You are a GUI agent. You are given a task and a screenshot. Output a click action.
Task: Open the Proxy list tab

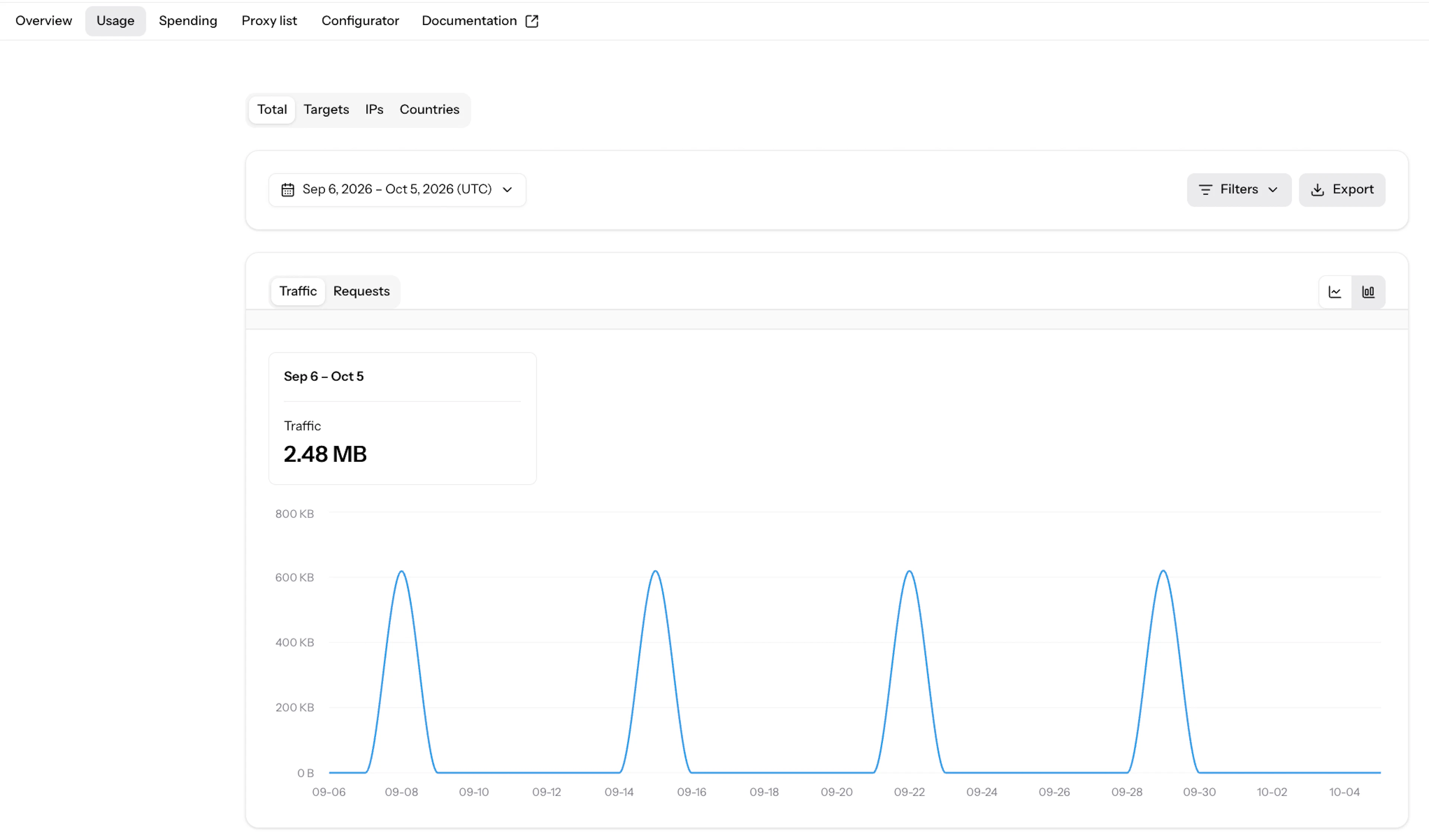click(269, 21)
